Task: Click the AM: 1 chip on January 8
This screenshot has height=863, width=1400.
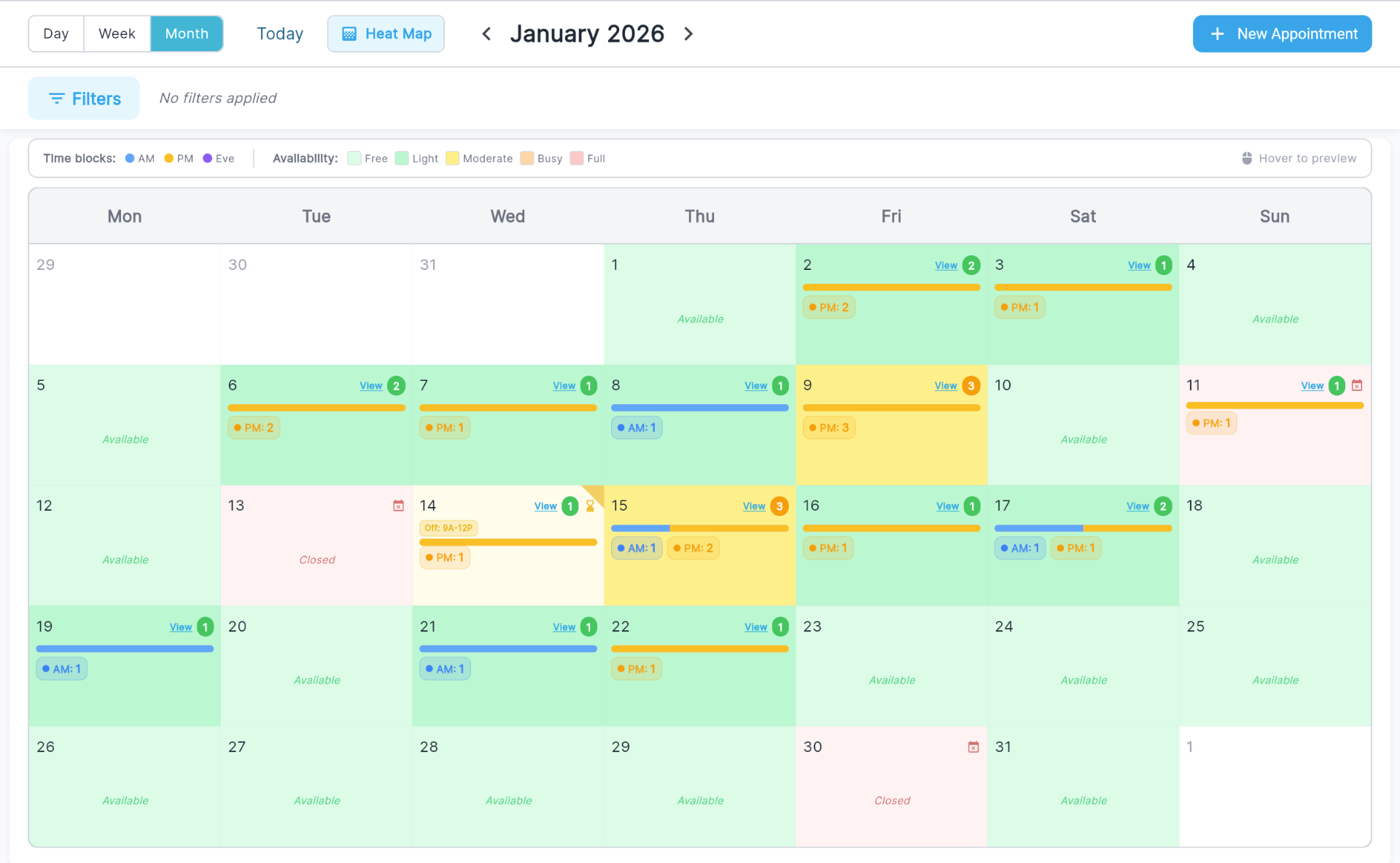Action: [637, 428]
